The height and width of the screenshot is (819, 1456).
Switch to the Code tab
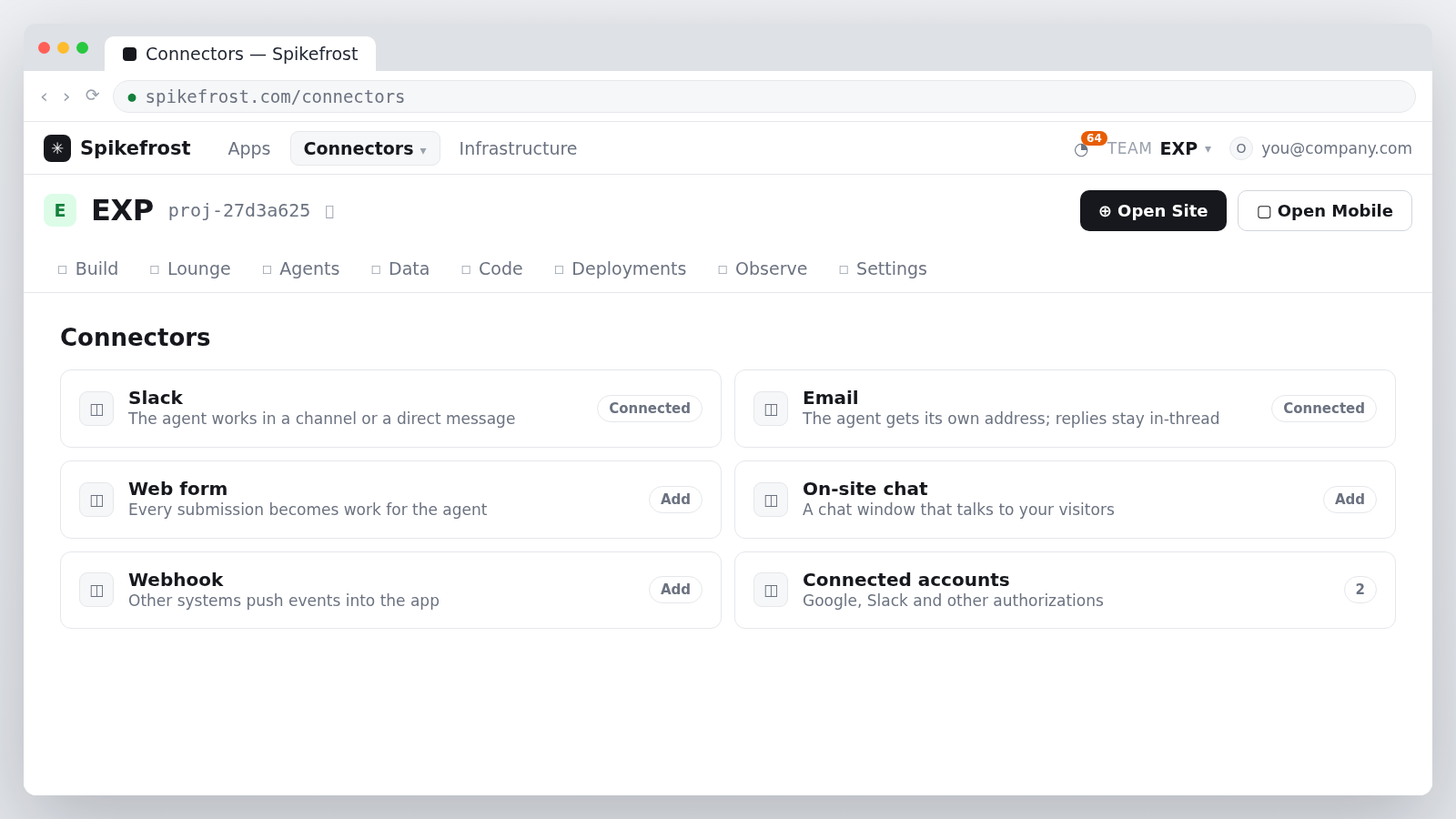click(x=492, y=268)
